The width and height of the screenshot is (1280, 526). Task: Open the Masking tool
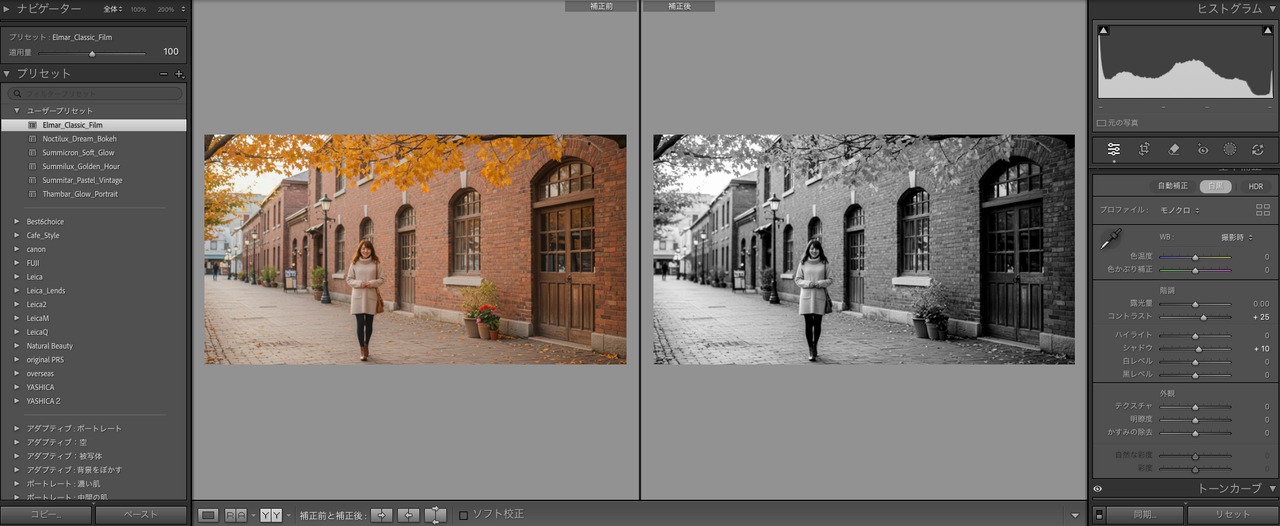pyautogui.click(x=1229, y=149)
